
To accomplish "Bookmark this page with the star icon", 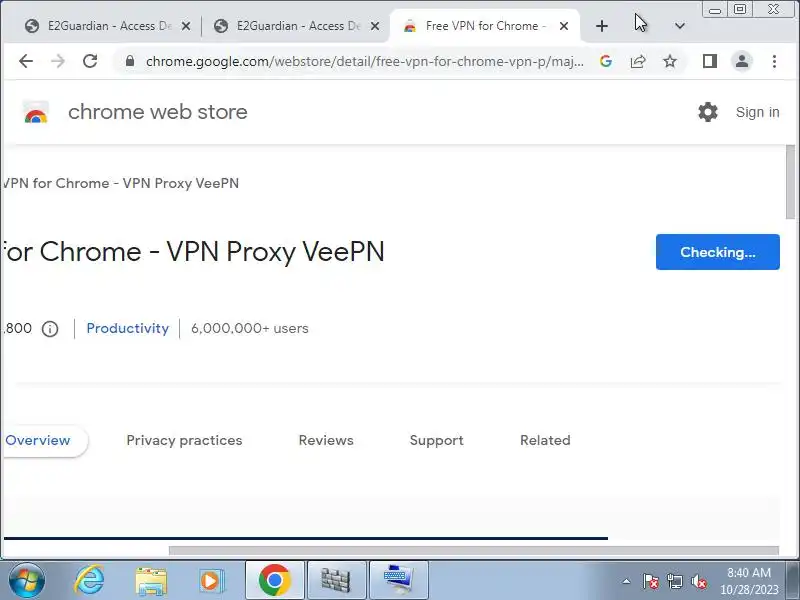I will 669,62.
